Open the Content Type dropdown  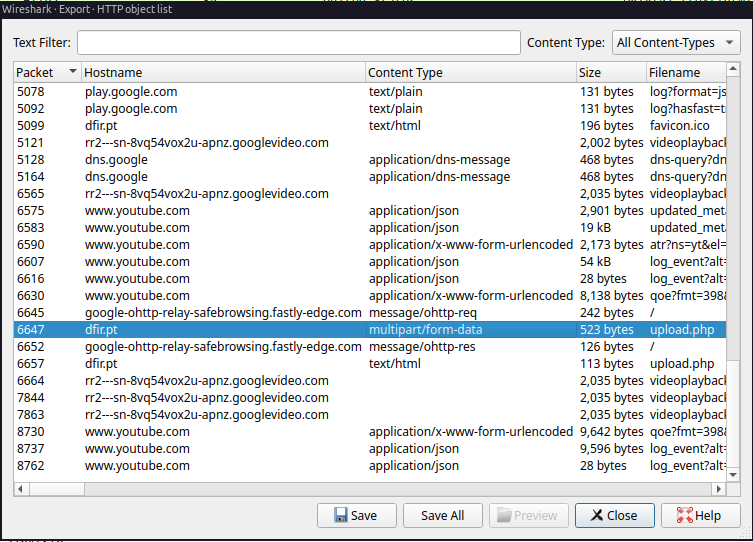point(676,43)
